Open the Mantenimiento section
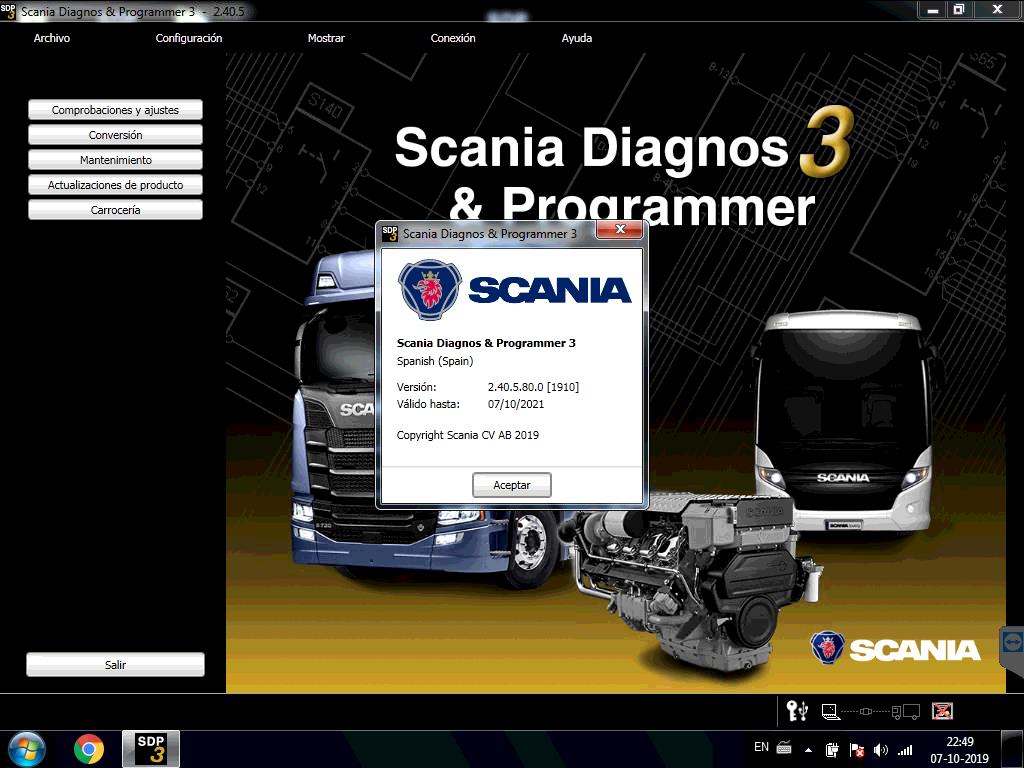The image size is (1024, 768). tap(116, 159)
